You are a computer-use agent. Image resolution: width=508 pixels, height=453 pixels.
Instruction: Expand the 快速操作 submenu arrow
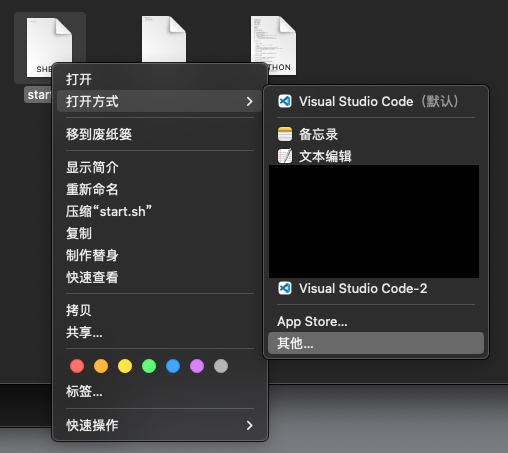coord(249,425)
